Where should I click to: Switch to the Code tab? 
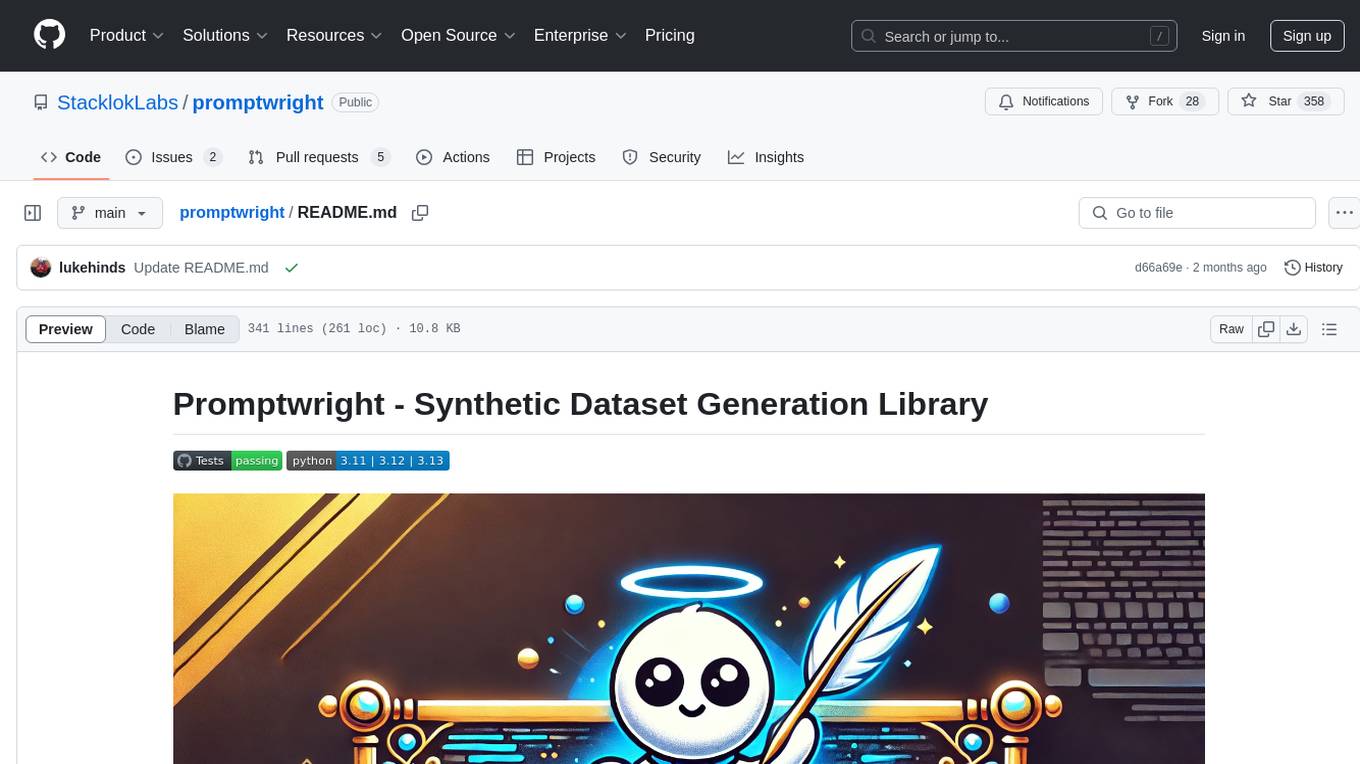[x=71, y=157]
